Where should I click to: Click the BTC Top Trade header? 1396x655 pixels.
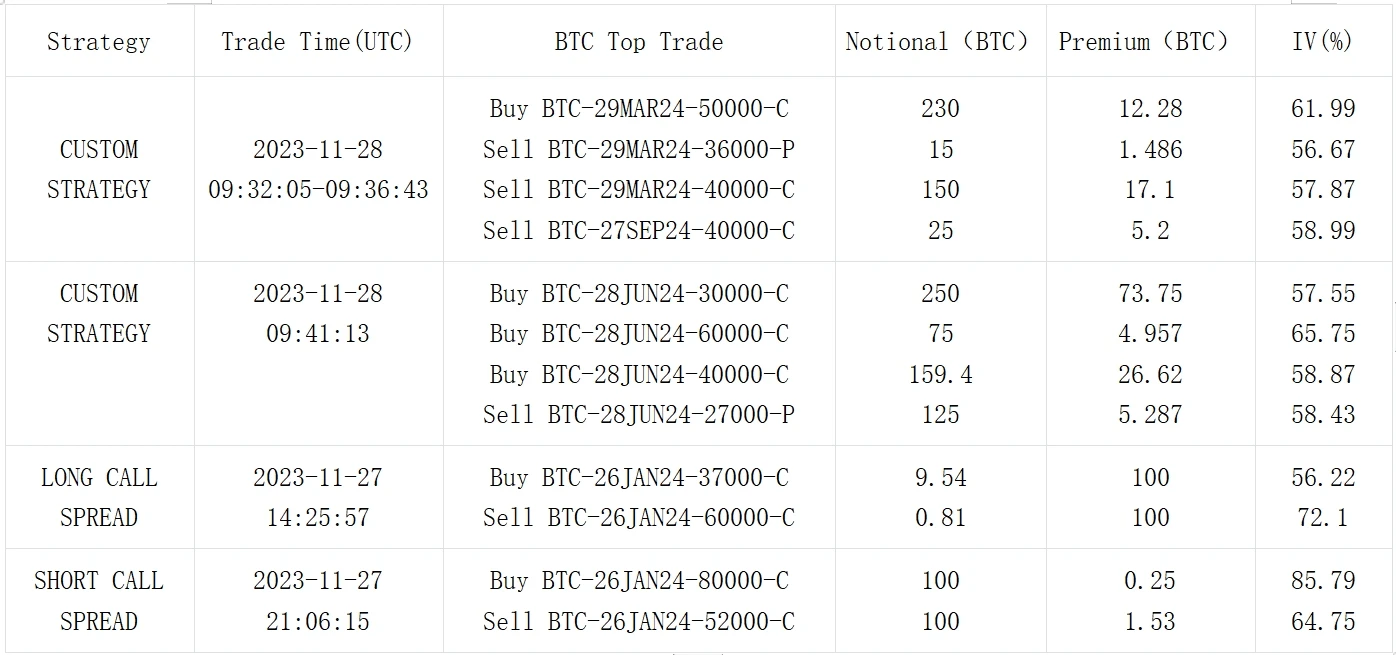(x=638, y=42)
